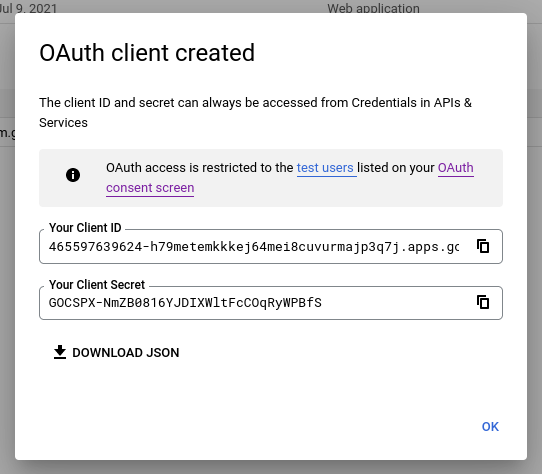Click the text about accessing credentials in APIs & Services
The width and height of the screenshot is (542, 474).
coord(255,113)
